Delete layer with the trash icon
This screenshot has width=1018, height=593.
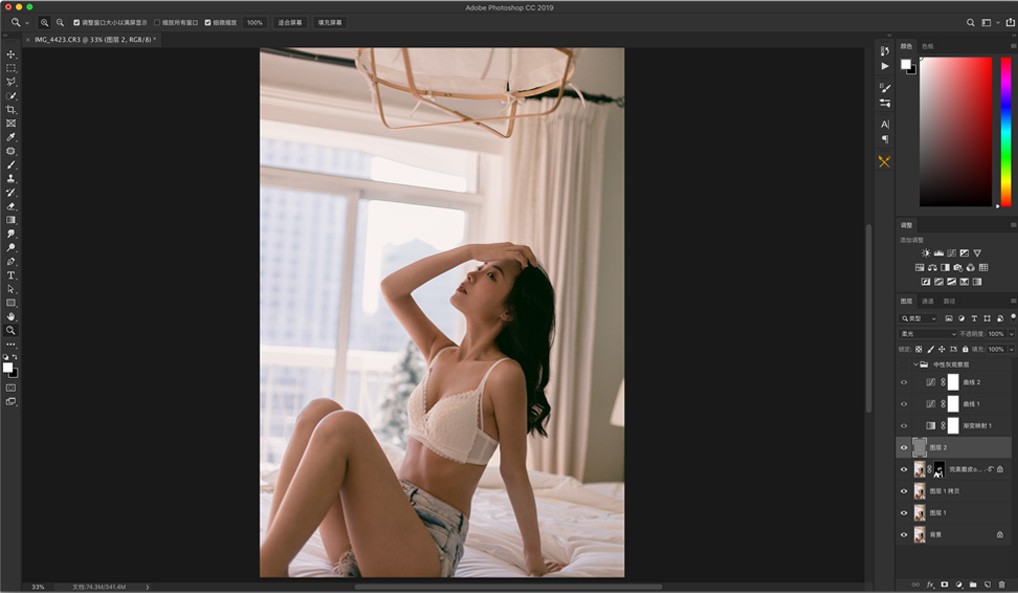(1001, 585)
